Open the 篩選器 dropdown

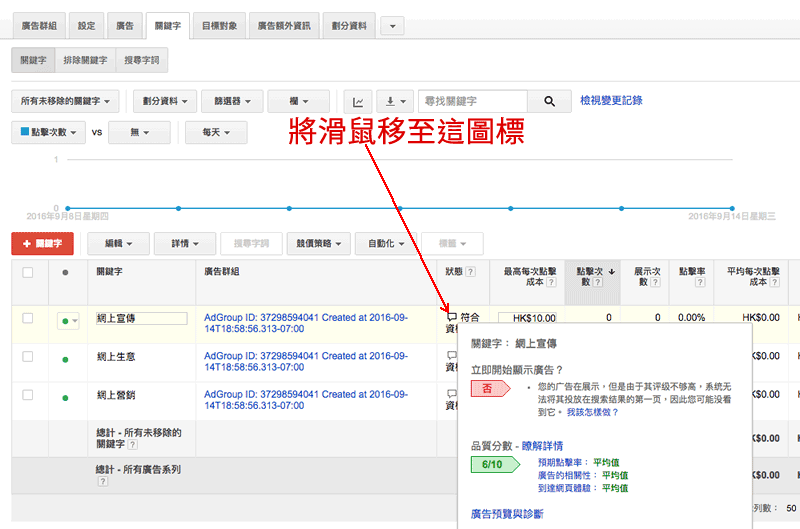tap(232, 102)
